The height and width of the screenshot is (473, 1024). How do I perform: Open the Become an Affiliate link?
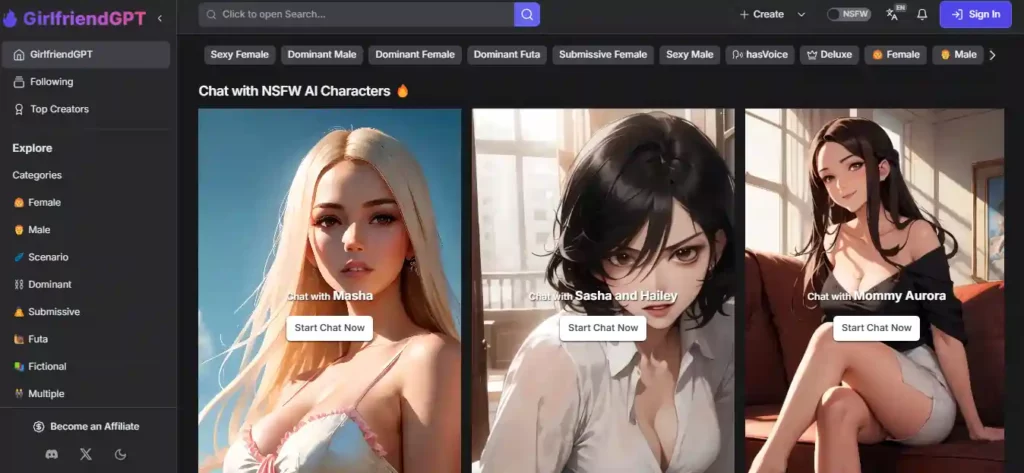click(x=87, y=426)
